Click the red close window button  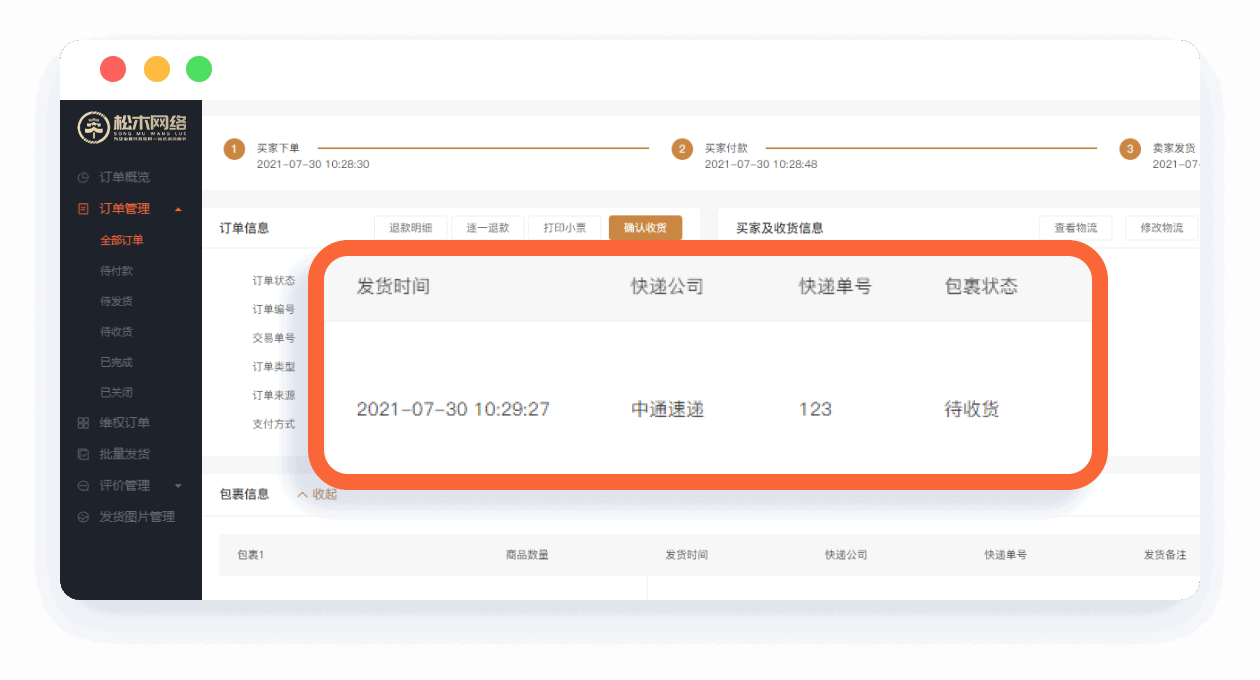(113, 69)
